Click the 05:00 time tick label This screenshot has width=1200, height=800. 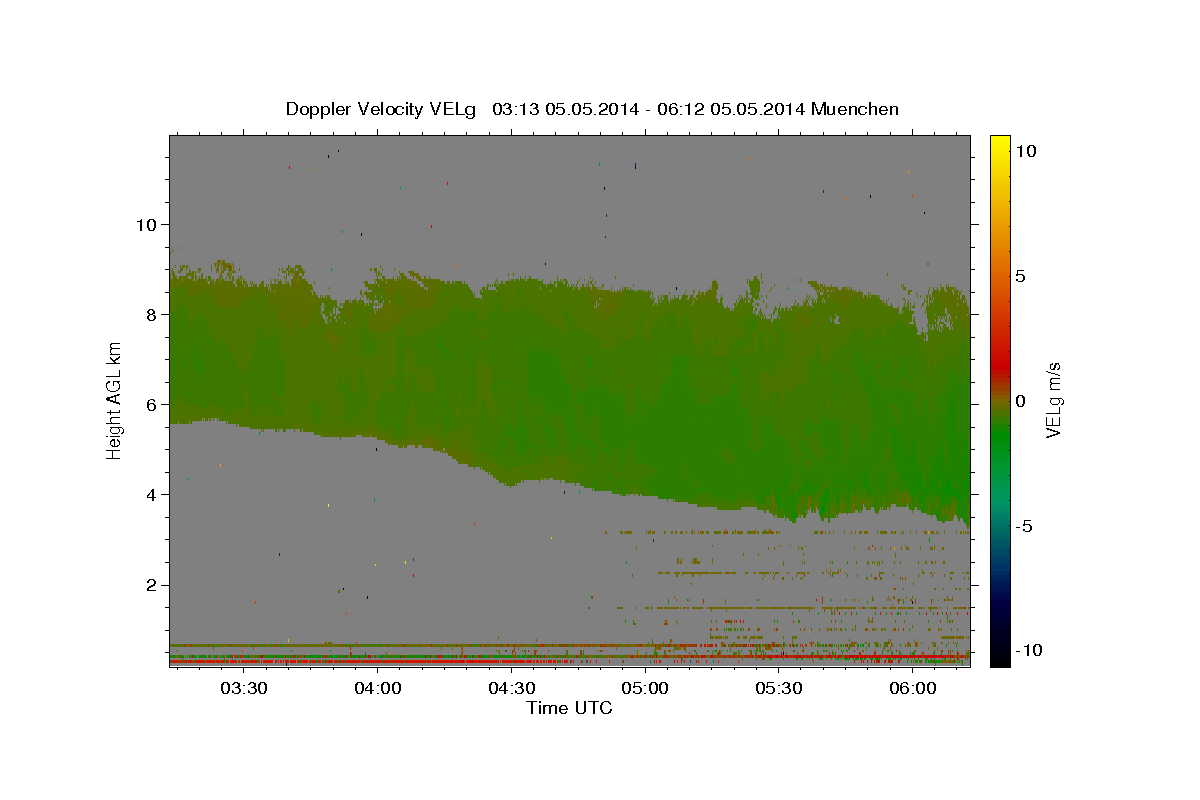click(x=645, y=688)
